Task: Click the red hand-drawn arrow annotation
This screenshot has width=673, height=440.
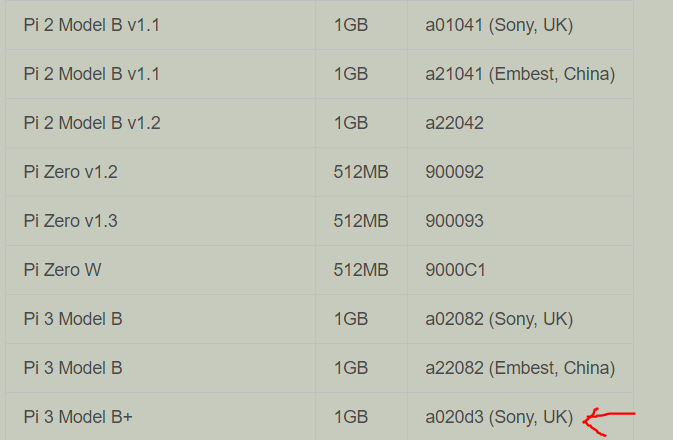Action: (609, 422)
